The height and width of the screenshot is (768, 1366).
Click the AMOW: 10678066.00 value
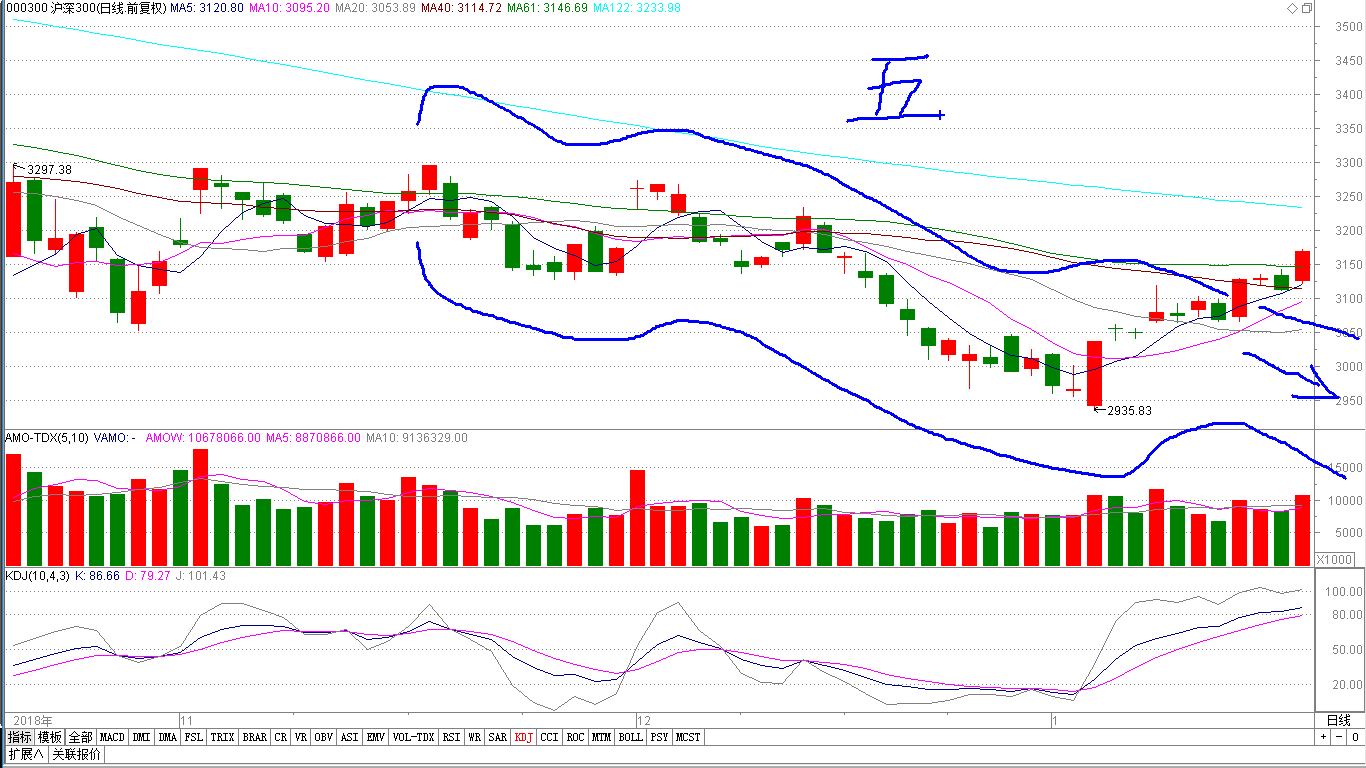pyautogui.click(x=203, y=438)
